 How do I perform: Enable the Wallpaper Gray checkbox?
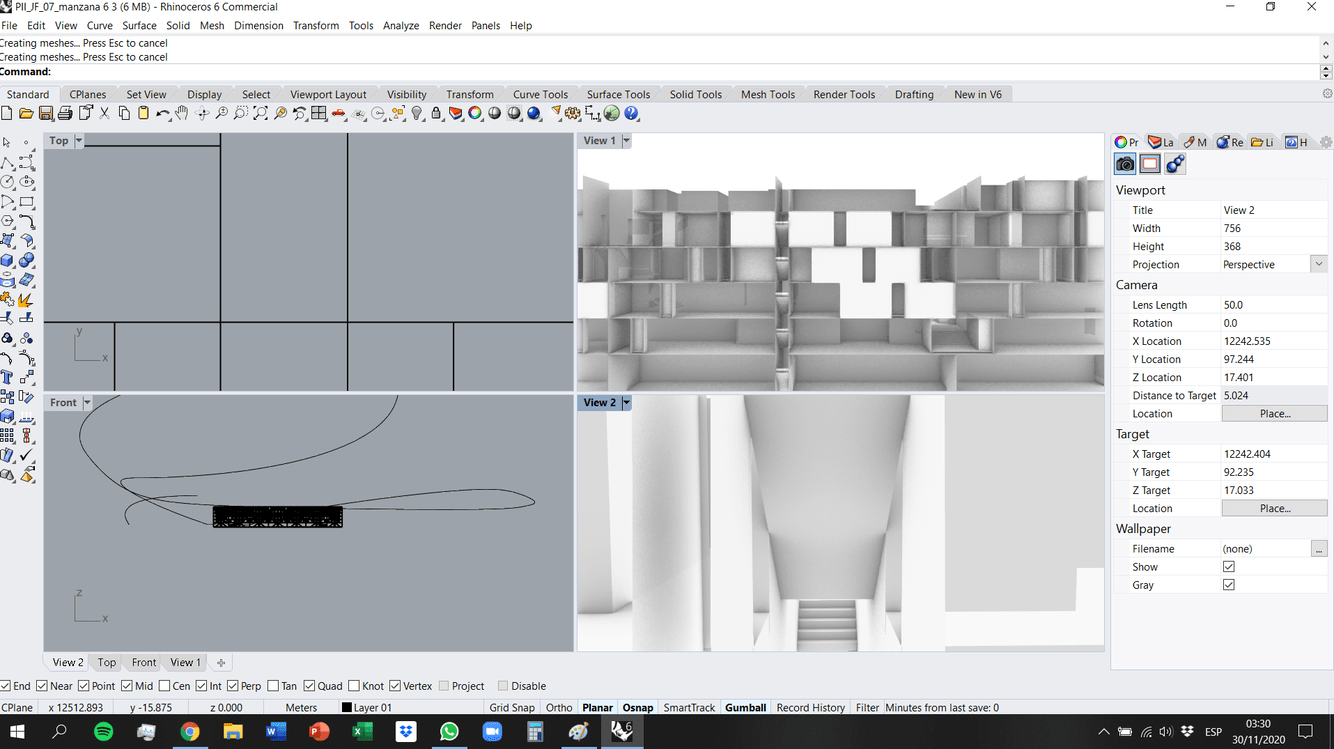tap(1228, 584)
